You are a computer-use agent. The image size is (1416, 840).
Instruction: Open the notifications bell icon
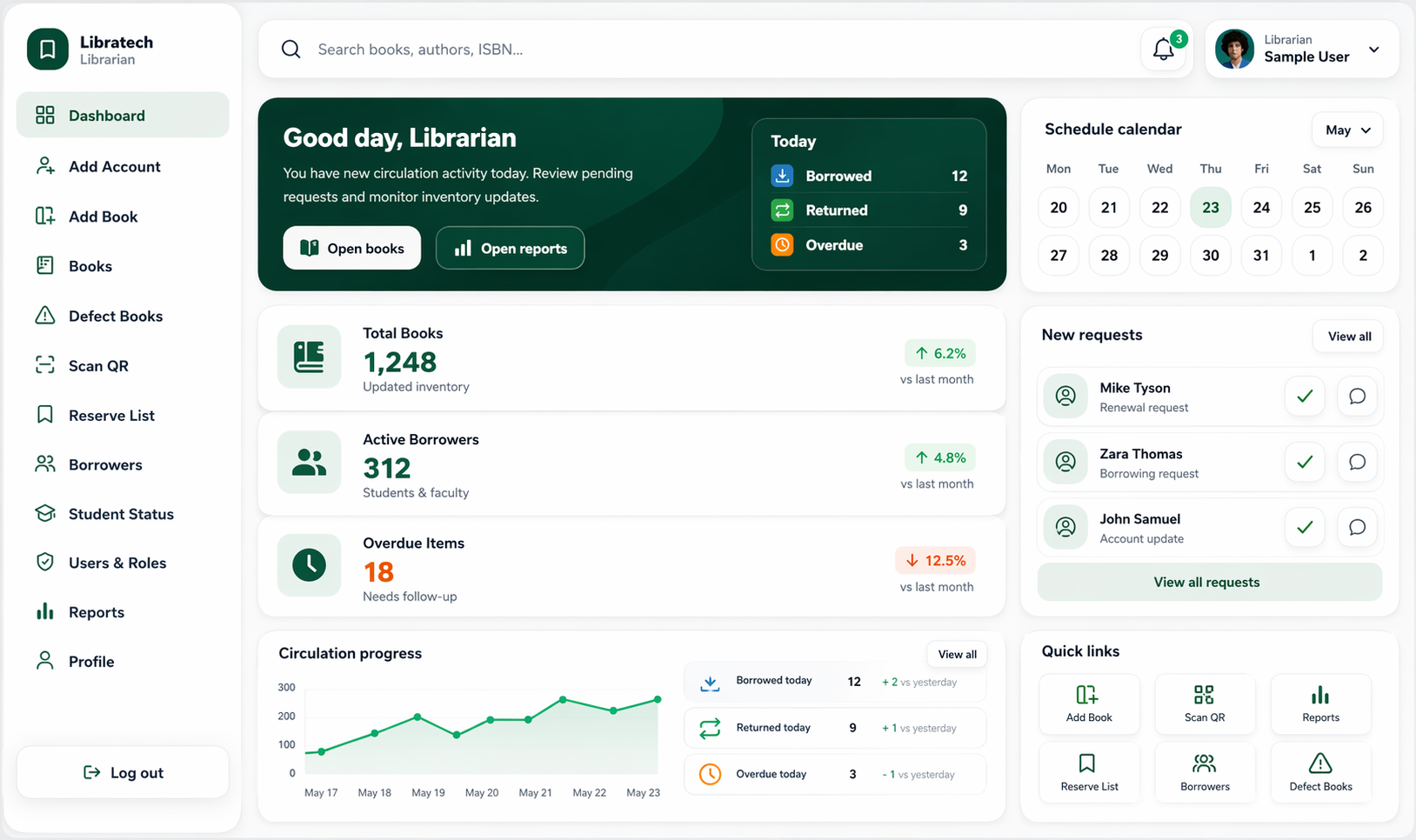tap(1164, 50)
